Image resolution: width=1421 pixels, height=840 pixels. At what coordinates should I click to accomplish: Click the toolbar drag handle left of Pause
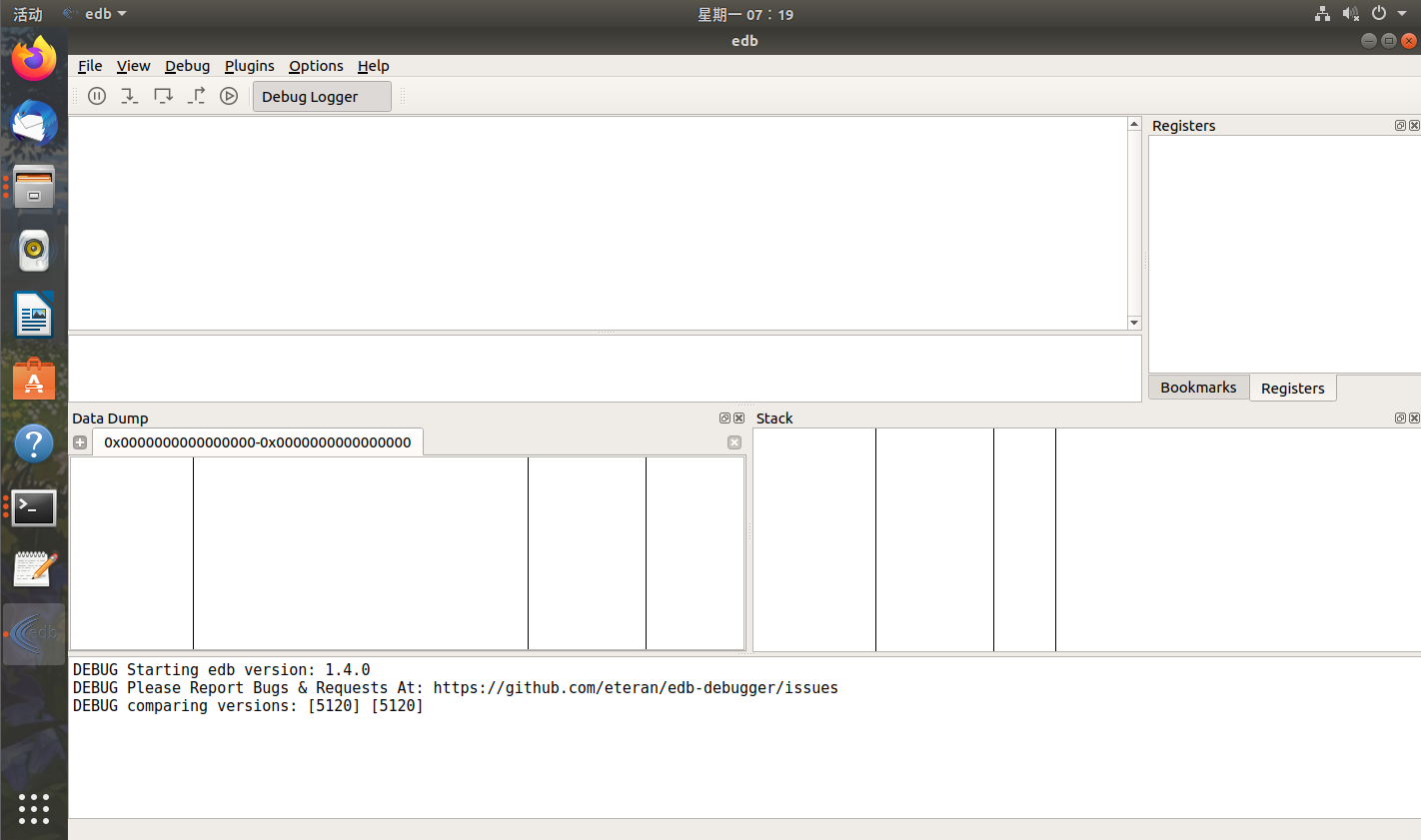coord(75,96)
